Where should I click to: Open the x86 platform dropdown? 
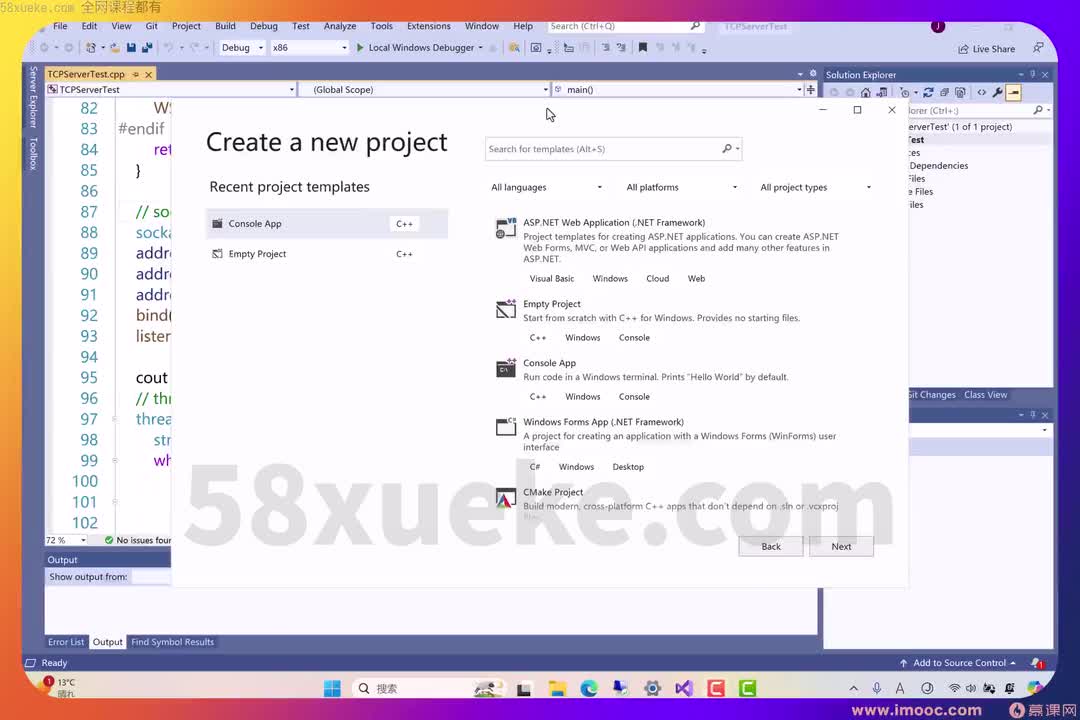[x=309, y=48]
